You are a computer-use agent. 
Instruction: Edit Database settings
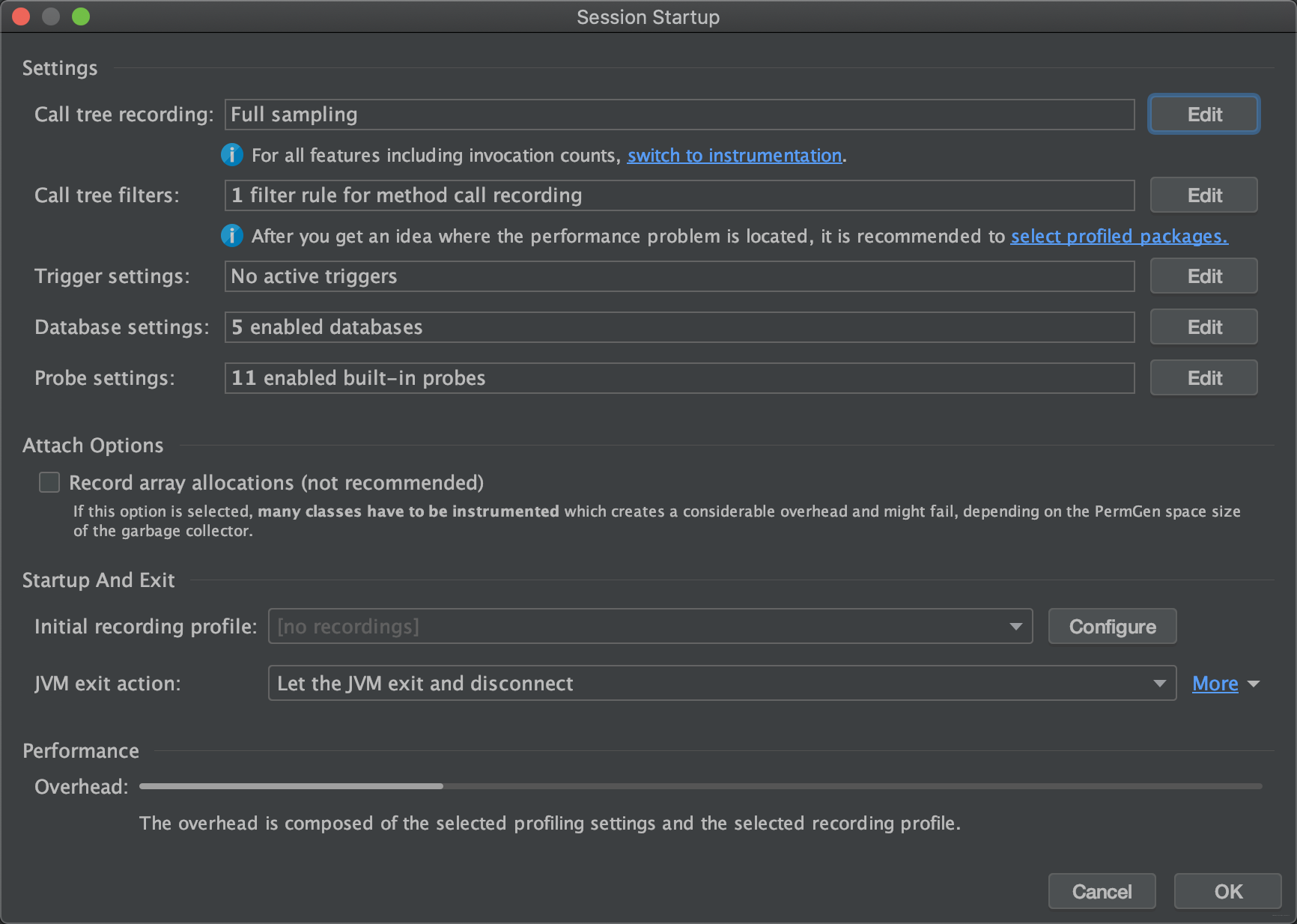(x=1203, y=327)
